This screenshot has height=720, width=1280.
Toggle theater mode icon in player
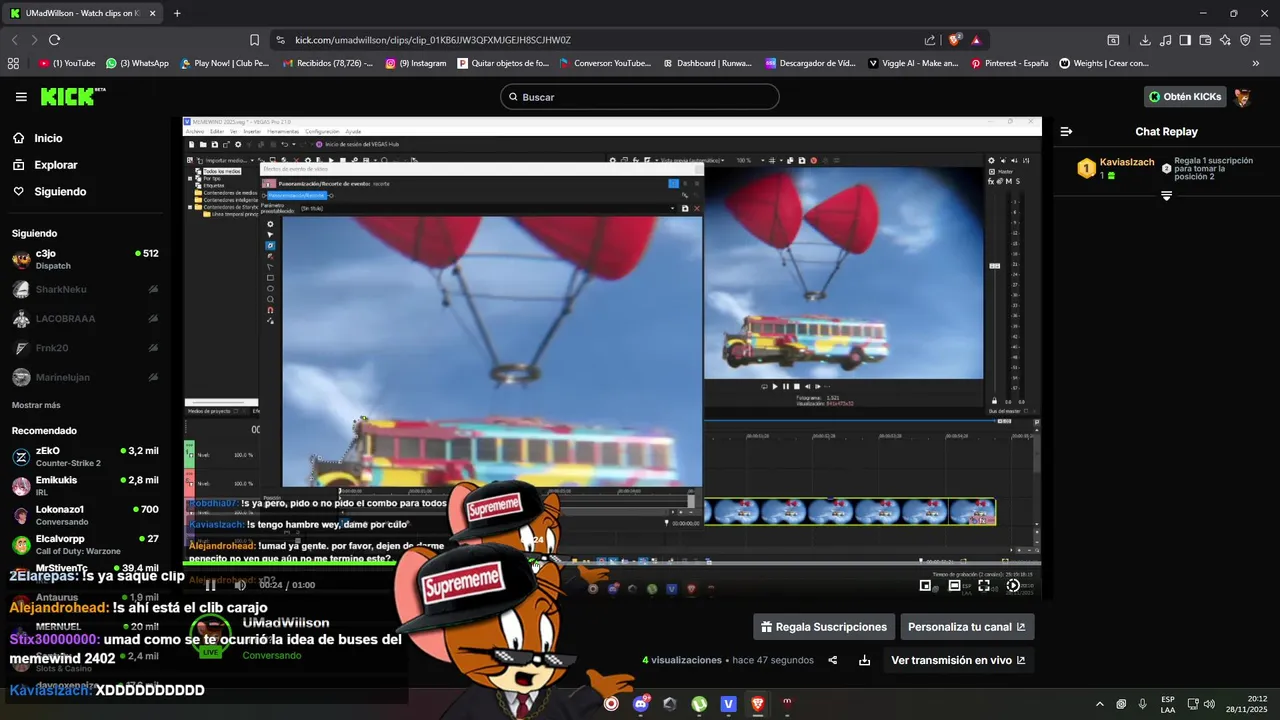(955, 586)
